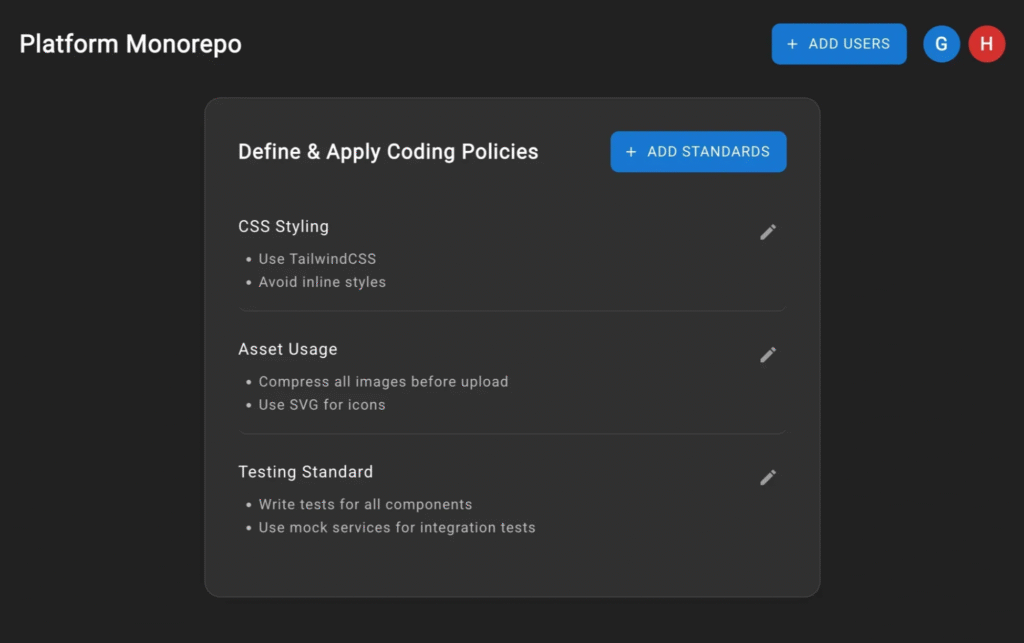1024x643 pixels.
Task: Click the plus icon in Add Users
Action: [792, 44]
